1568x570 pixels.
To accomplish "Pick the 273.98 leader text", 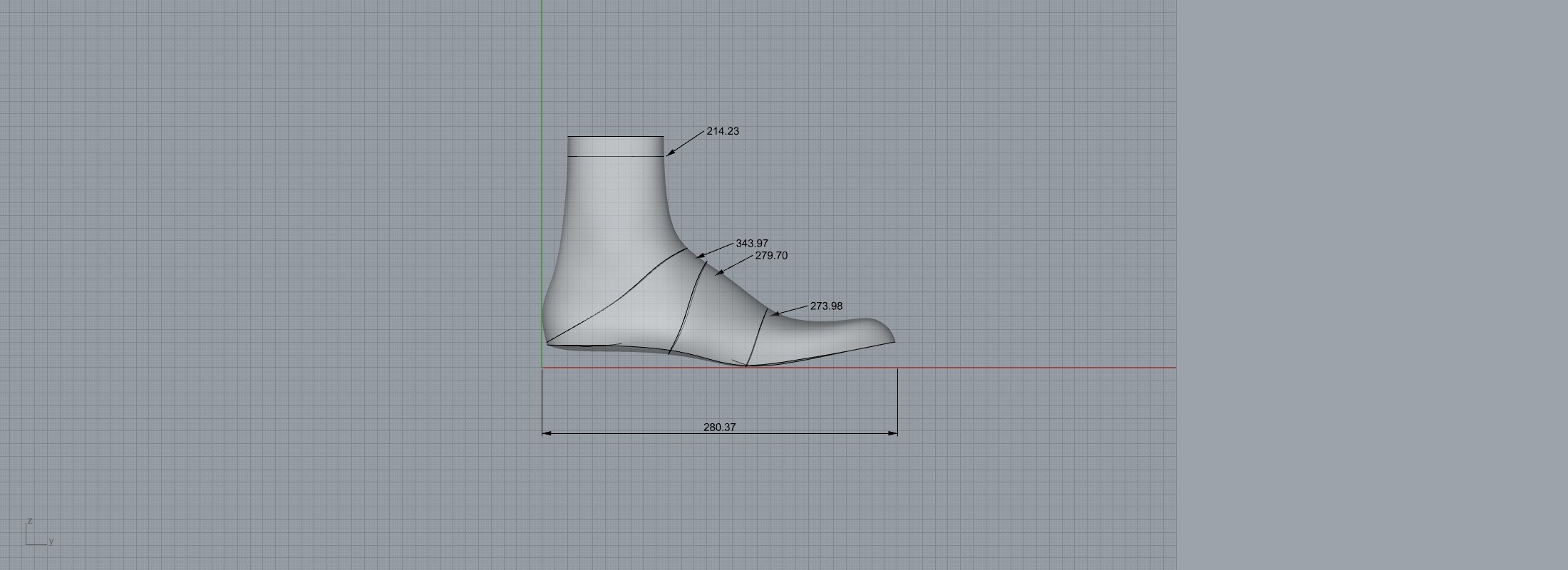I will [x=826, y=306].
